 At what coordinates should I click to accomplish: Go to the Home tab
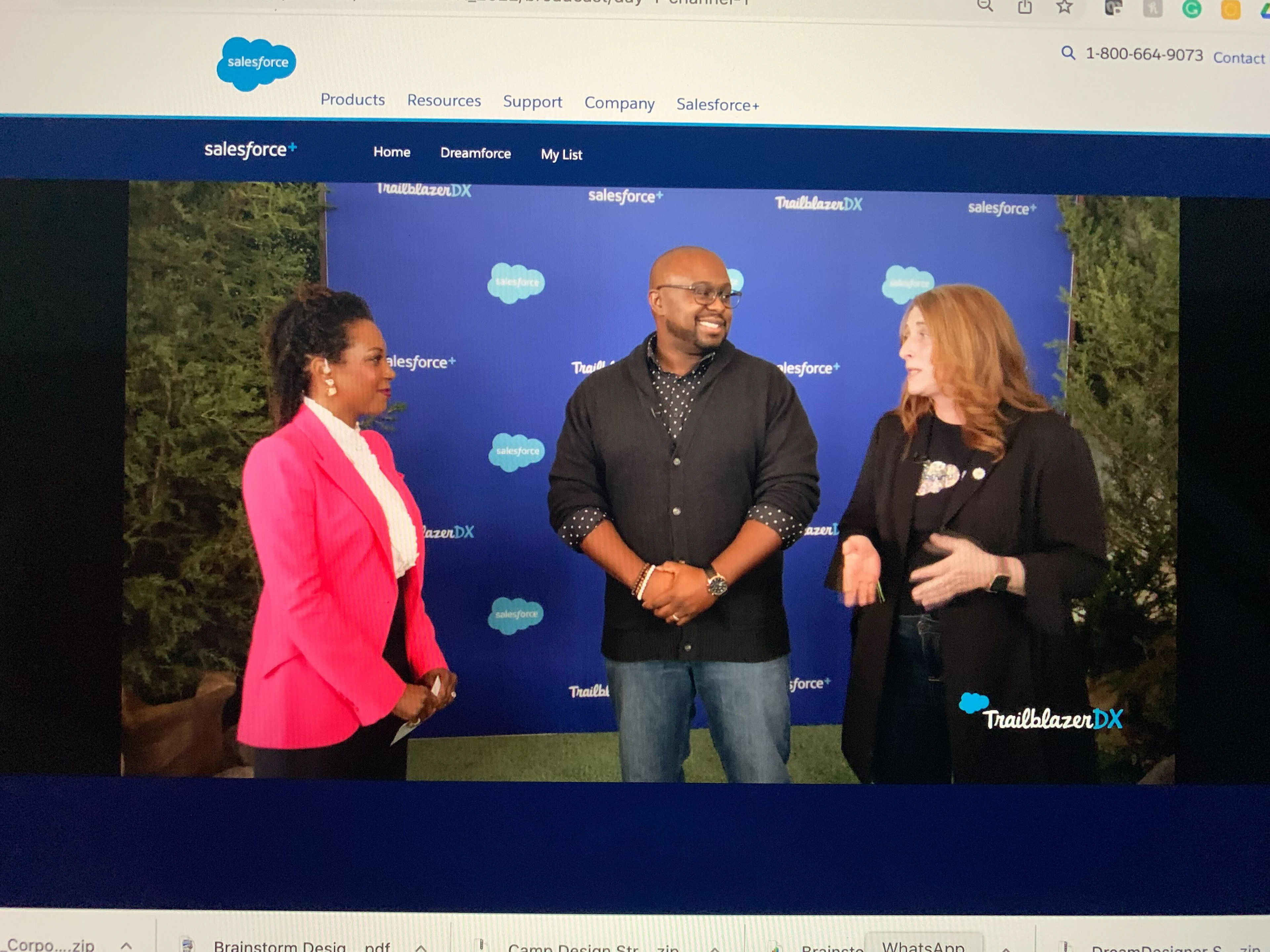pyautogui.click(x=392, y=152)
